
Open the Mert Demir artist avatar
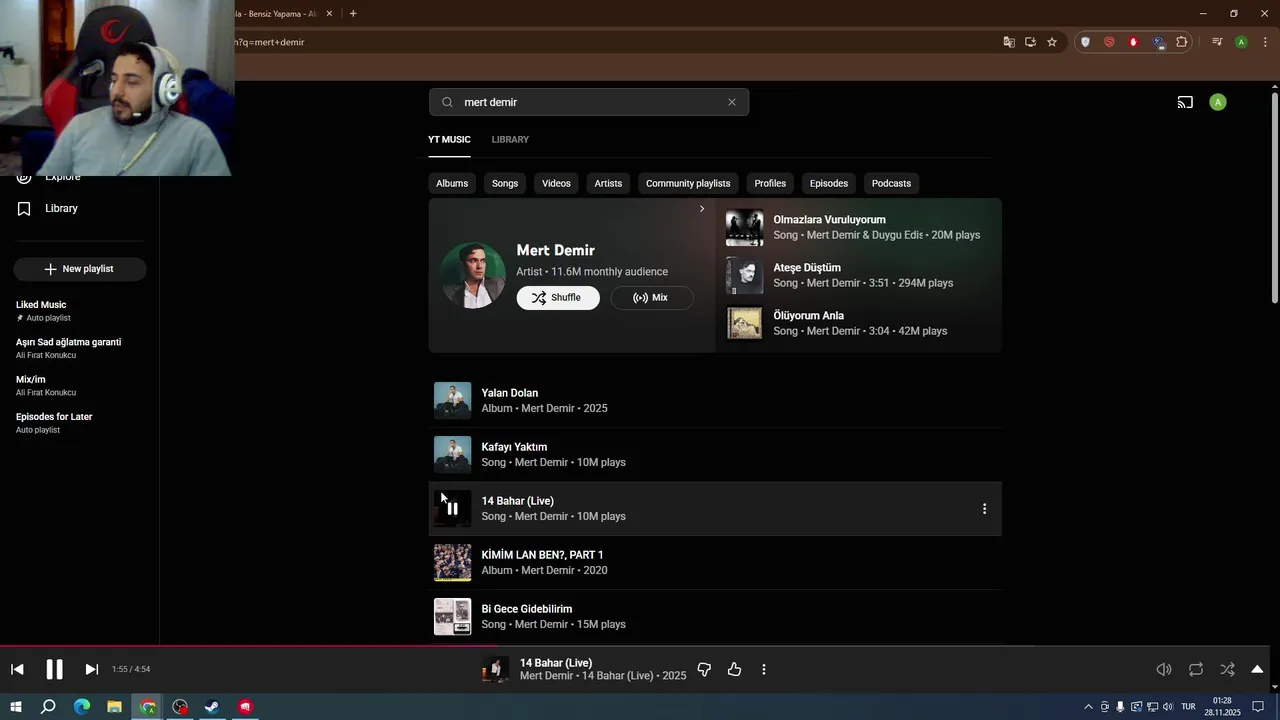(x=473, y=274)
